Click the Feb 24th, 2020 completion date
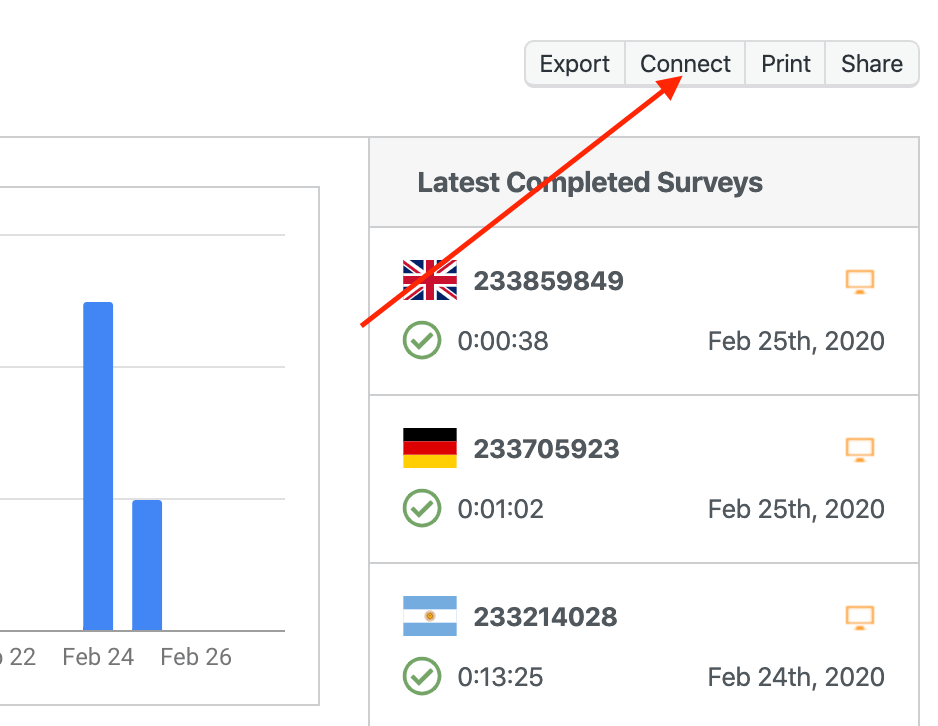Viewport: 938px width, 726px height. 796,677
